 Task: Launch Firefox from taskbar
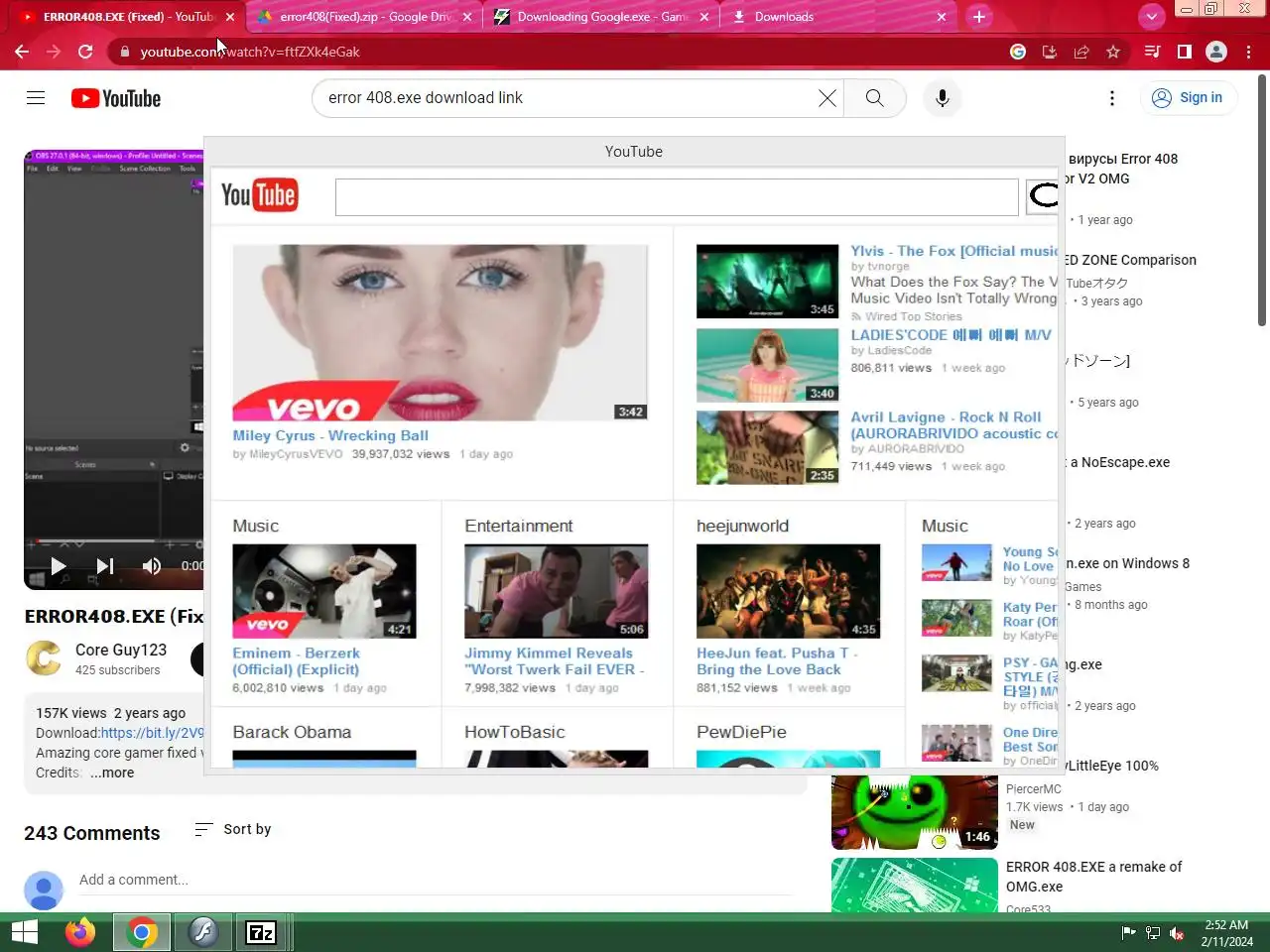(79, 932)
